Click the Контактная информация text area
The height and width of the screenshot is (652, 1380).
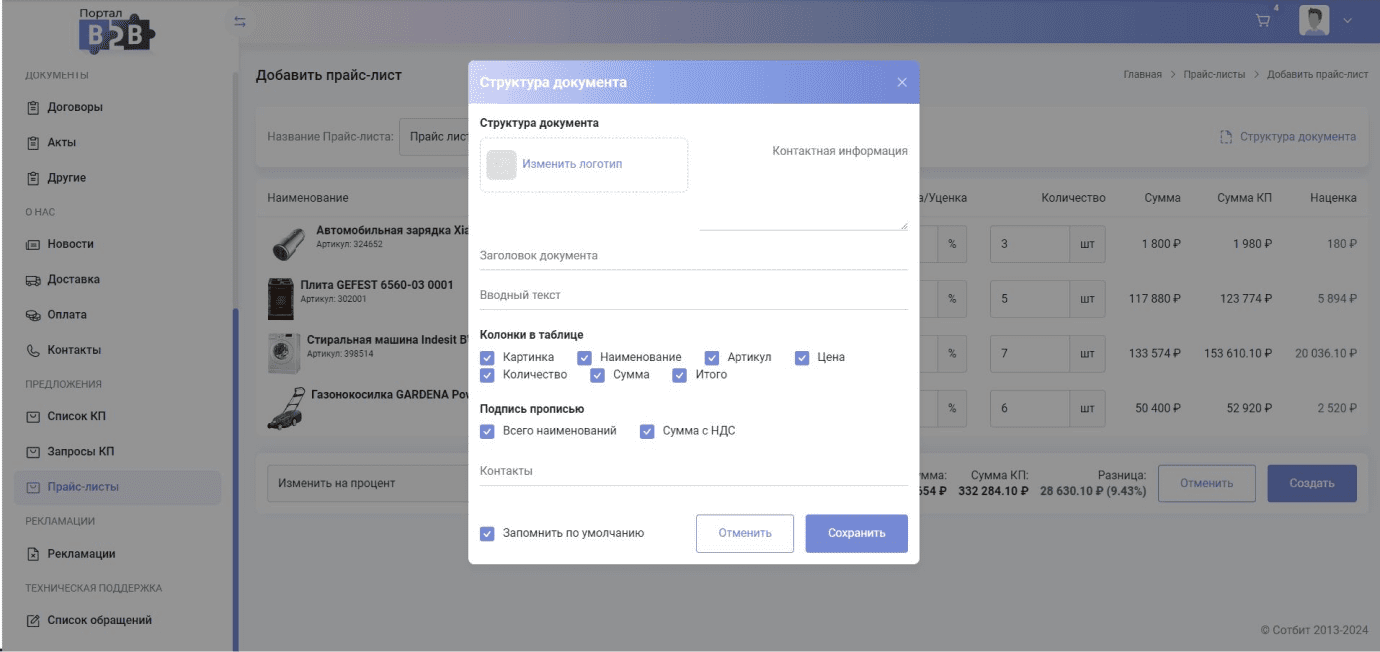click(x=803, y=185)
